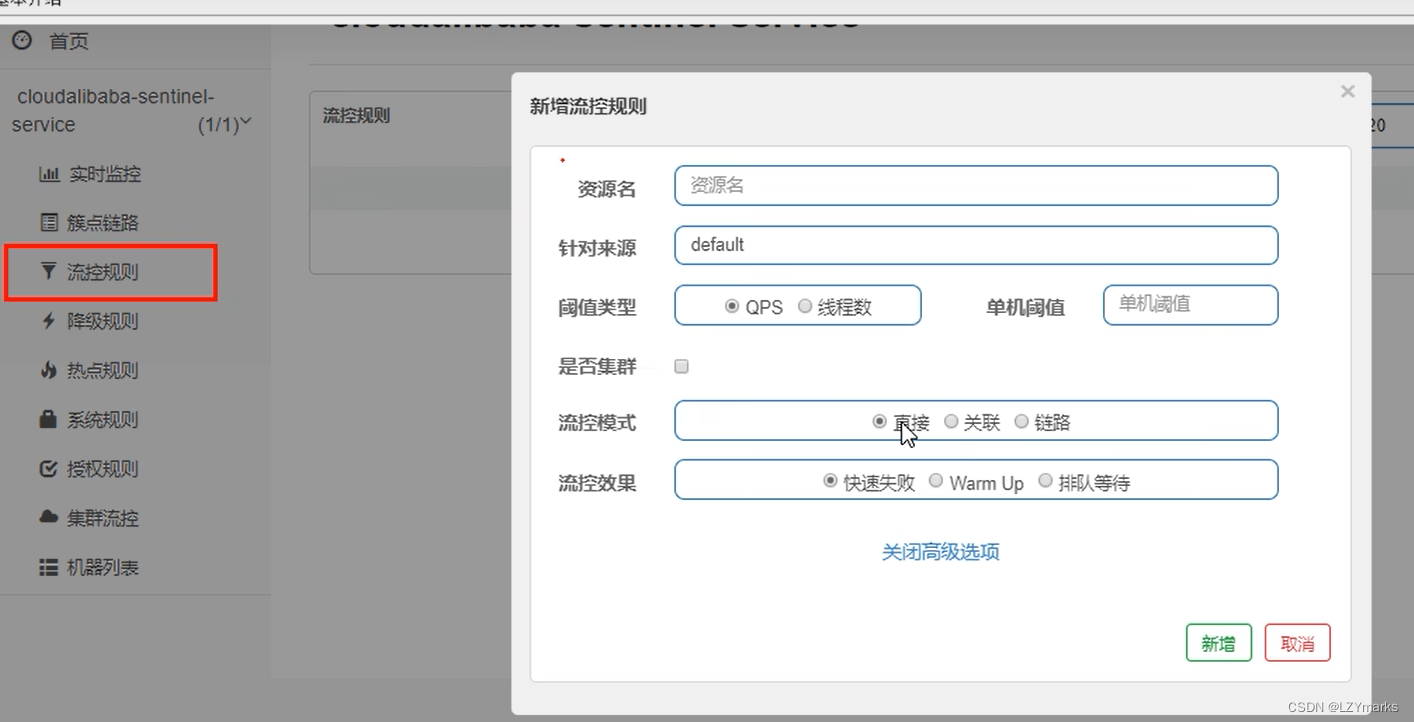The image size is (1414, 722).
Task: Open 簇点链路 menu item
Action: click(x=103, y=222)
